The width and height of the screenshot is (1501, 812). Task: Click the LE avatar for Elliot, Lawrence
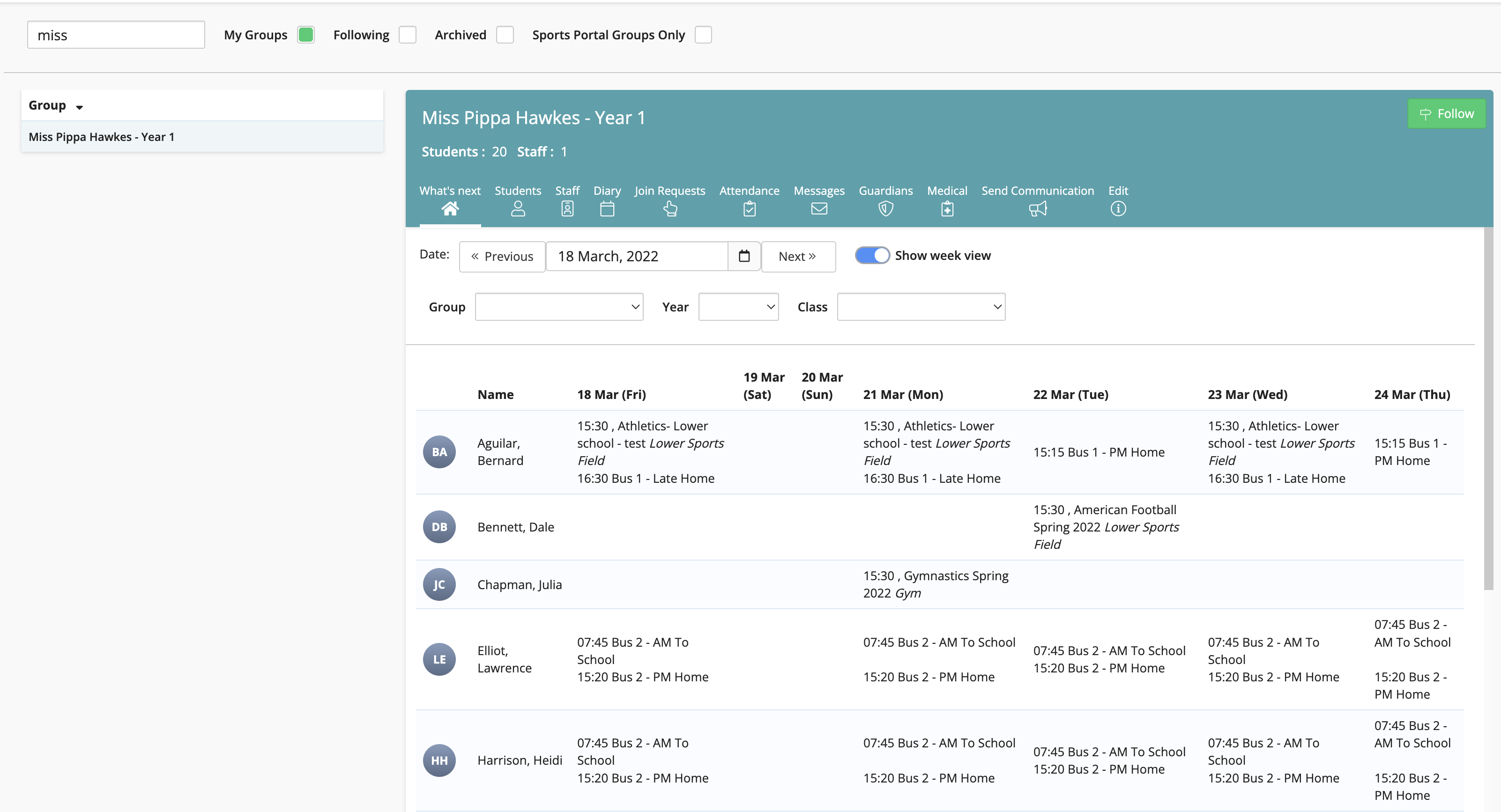pyautogui.click(x=439, y=659)
